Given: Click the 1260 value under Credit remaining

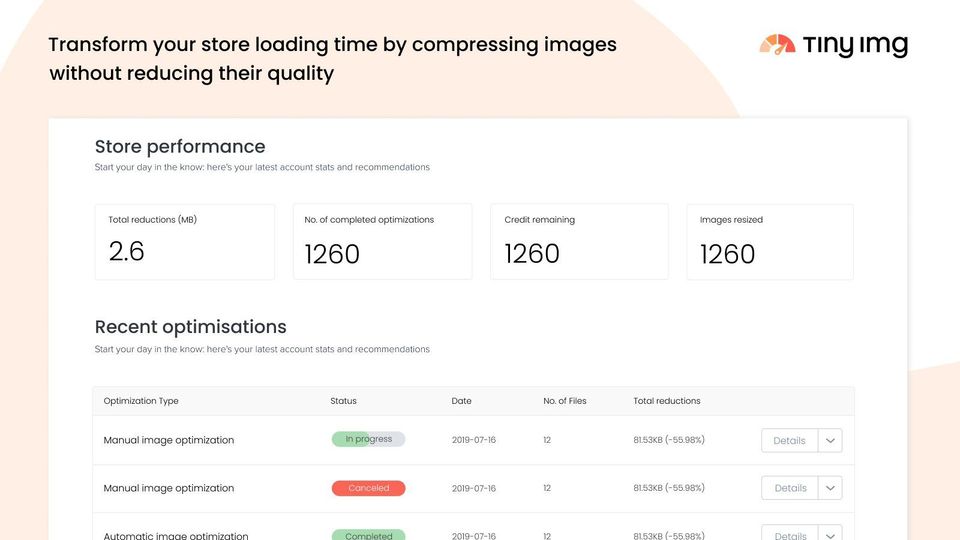Looking at the screenshot, I should pyautogui.click(x=532, y=254).
